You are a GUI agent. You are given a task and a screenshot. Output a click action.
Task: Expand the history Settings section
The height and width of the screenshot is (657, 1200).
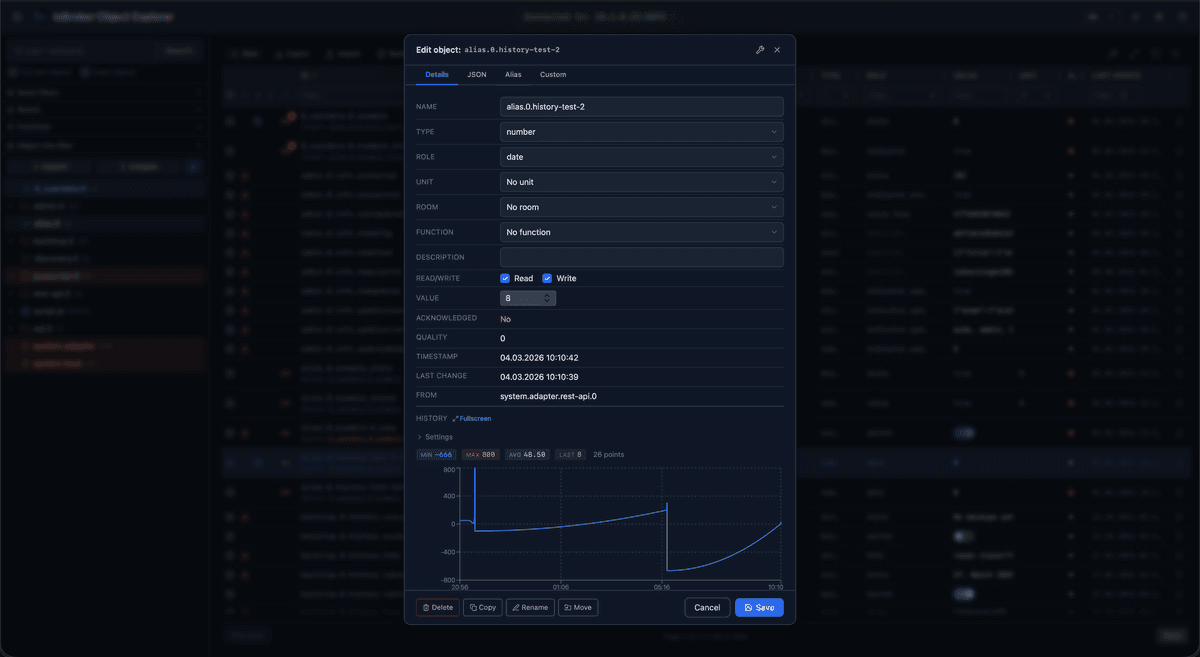coord(435,437)
